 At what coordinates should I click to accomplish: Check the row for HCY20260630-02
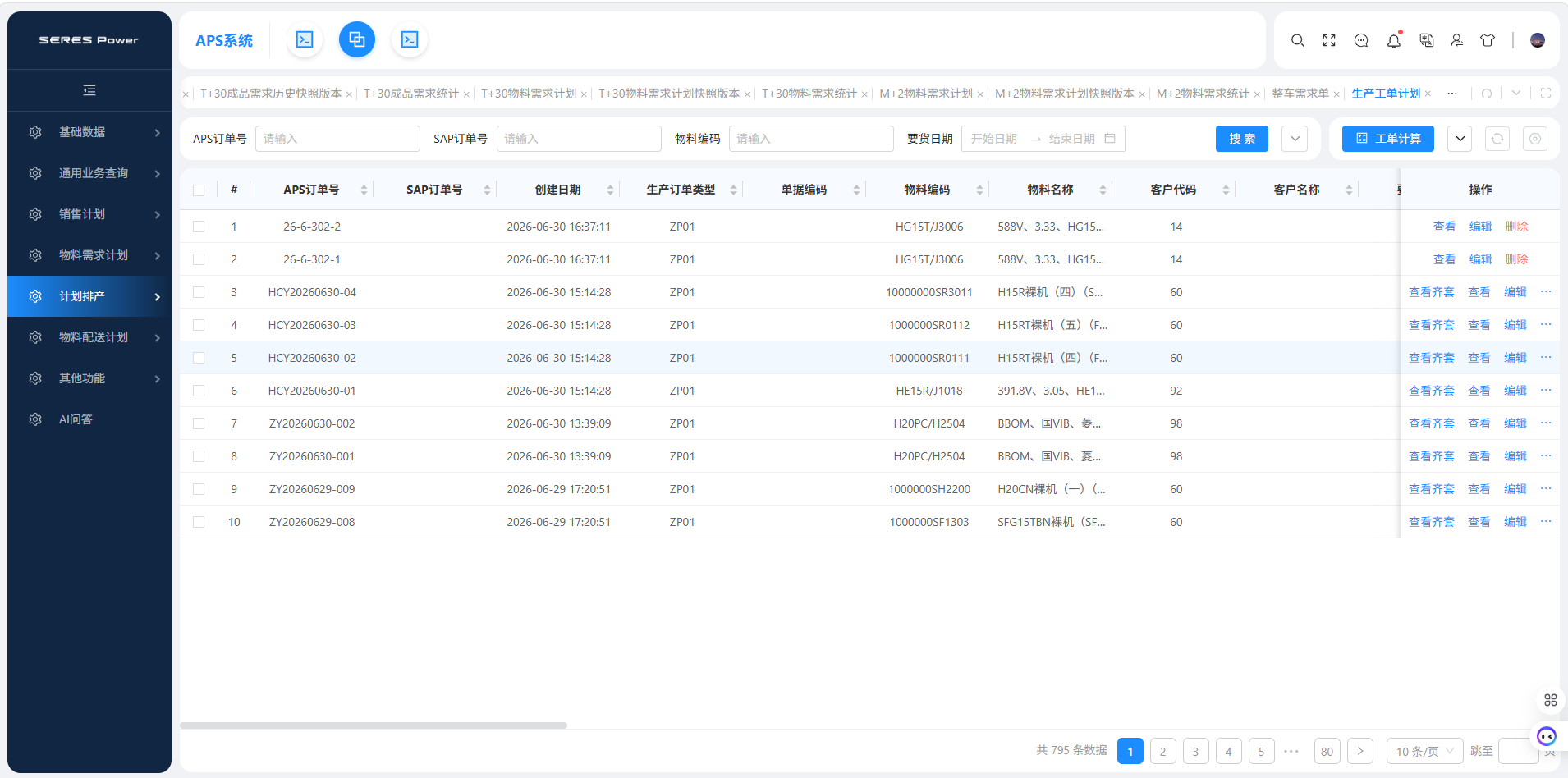coord(199,358)
